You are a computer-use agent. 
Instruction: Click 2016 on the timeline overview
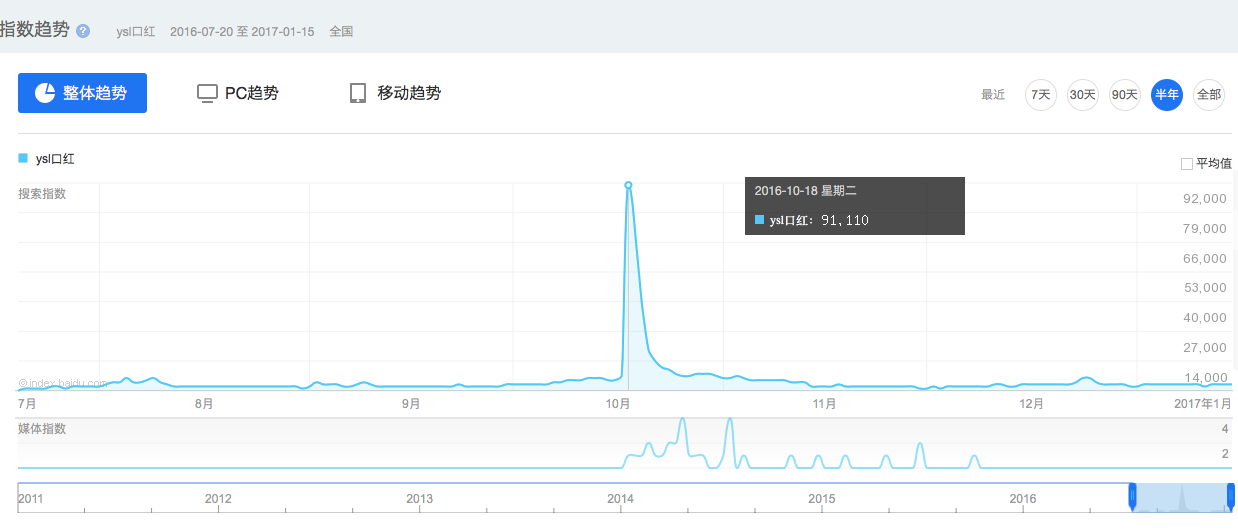tap(1023, 498)
